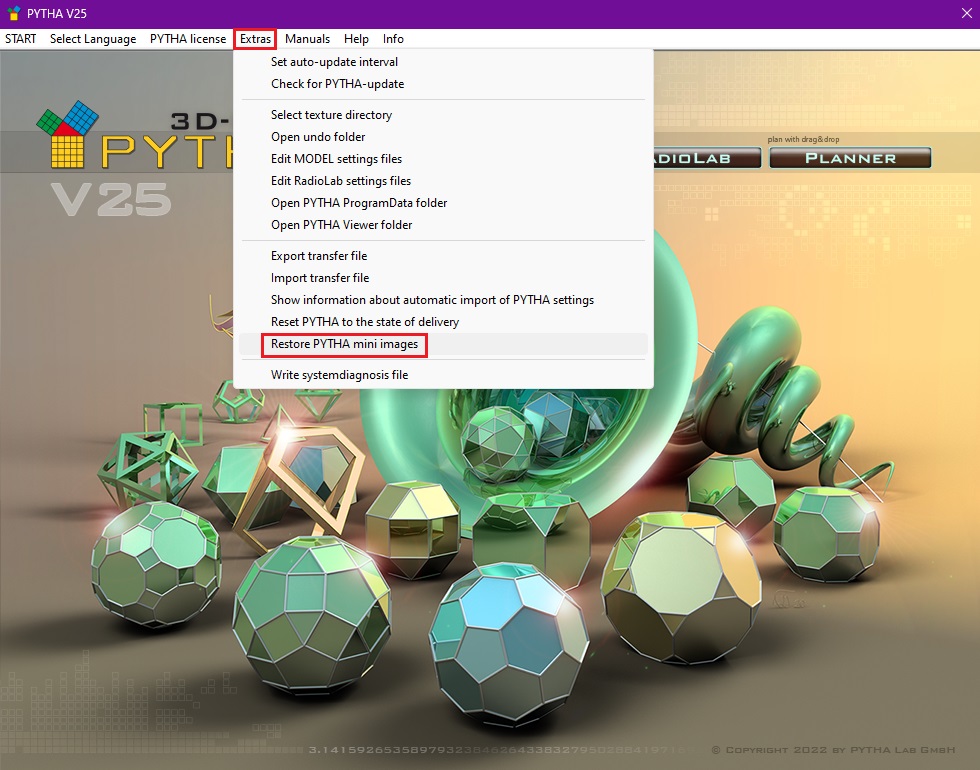
Task: Choose Select texture directory
Action: pyautogui.click(x=443, y=115)
